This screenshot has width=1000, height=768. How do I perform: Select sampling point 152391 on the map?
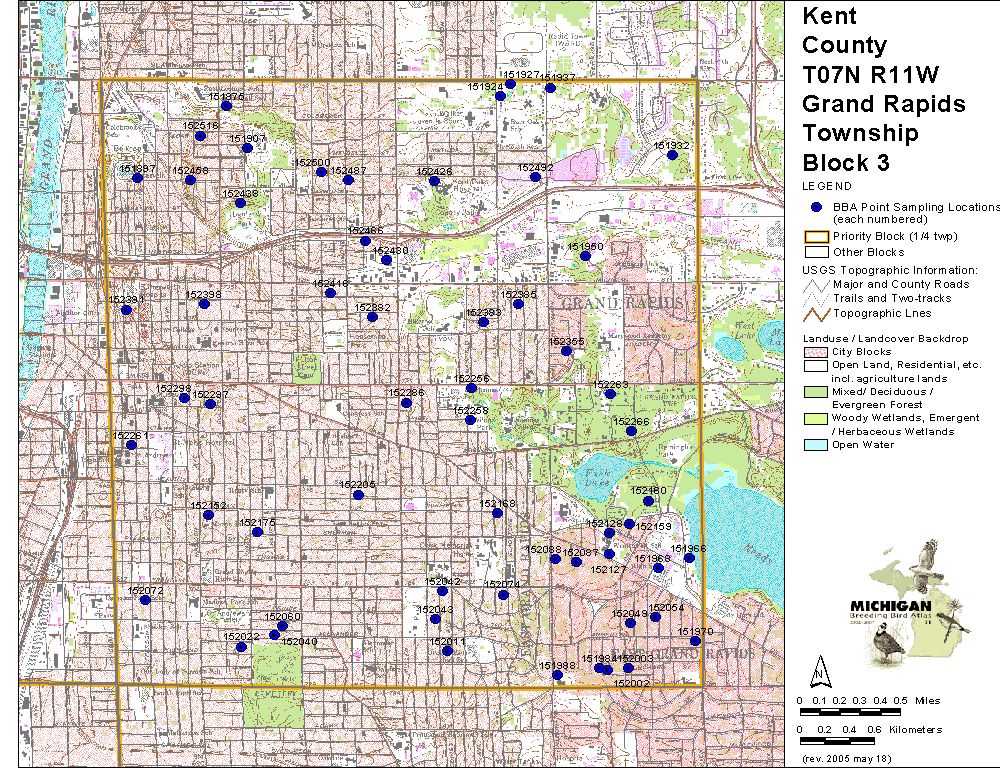coord(126,310)
